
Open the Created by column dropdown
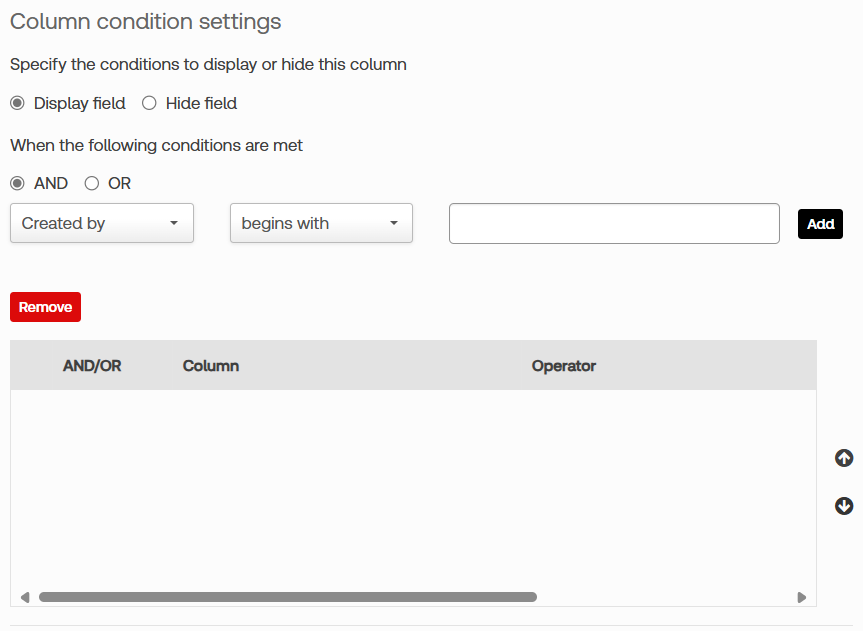(101, 224)
